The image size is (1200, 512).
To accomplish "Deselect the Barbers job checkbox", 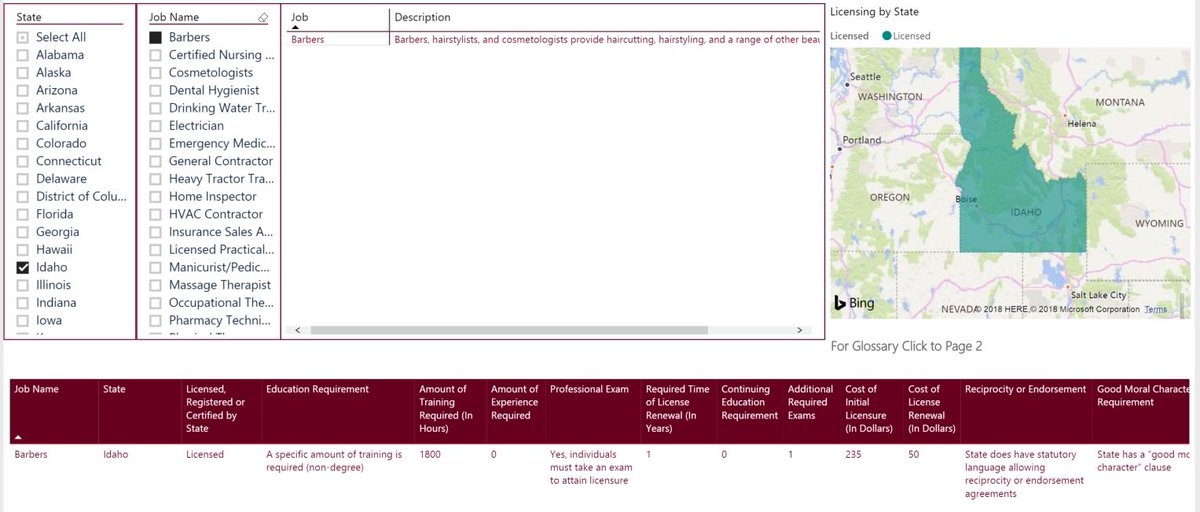I will (x=155, y=37).
